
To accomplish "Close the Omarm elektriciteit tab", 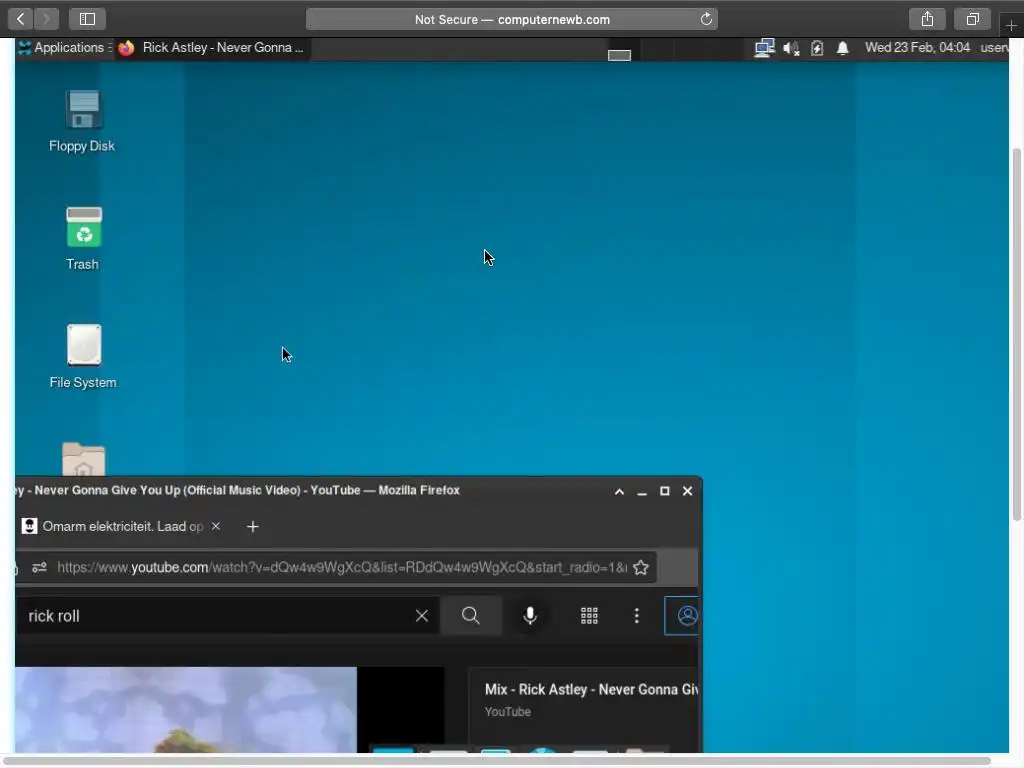I will click(216, 526).
